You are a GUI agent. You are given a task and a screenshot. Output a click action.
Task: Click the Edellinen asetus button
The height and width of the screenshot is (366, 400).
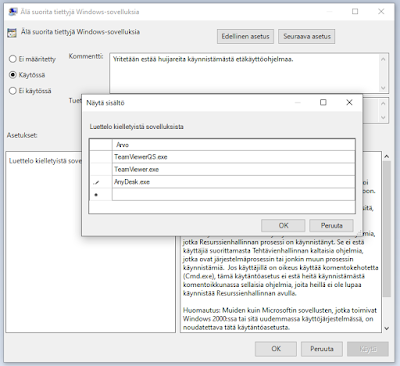click(x=245, y=36)
